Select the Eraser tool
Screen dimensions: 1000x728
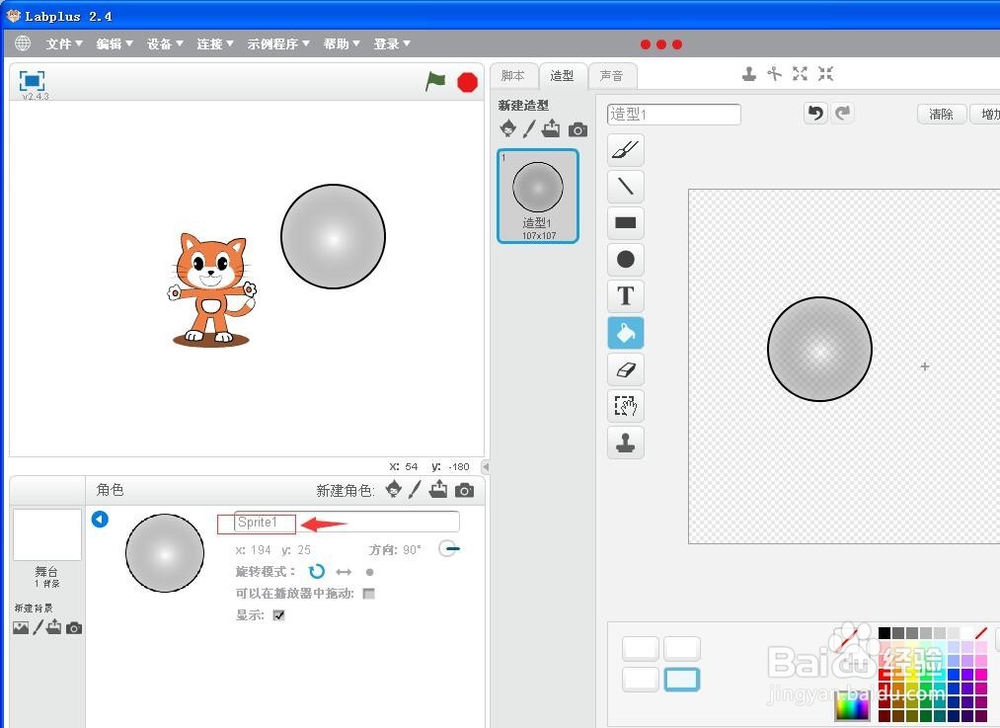(x=626, y=369)
